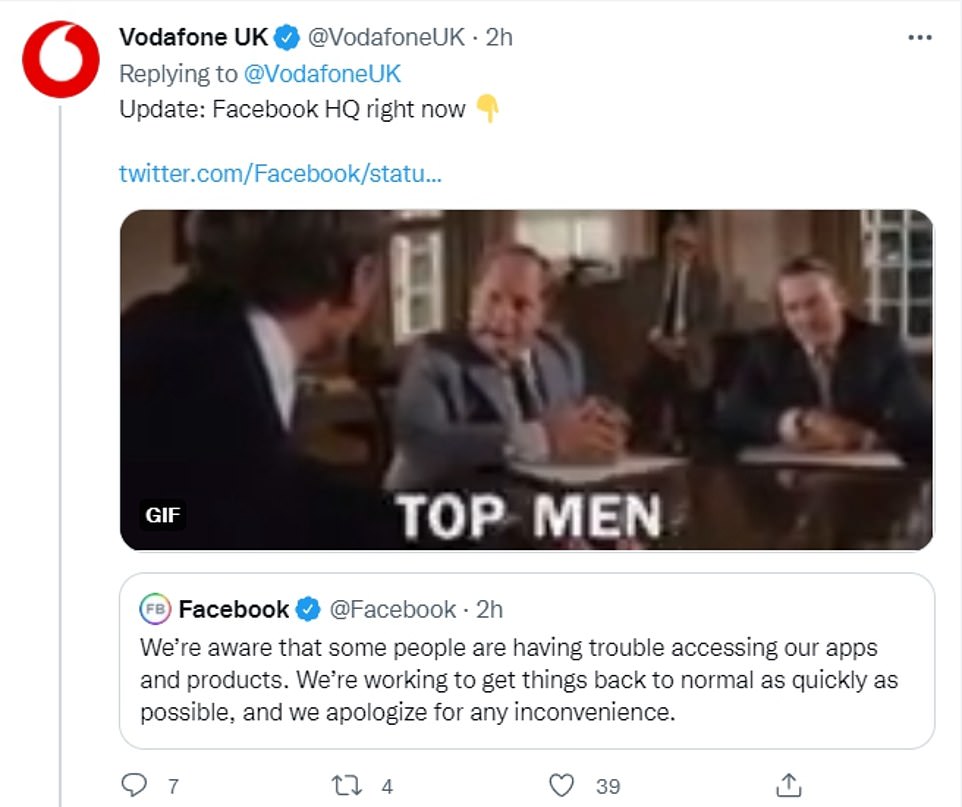
Task: Open the three-dot more options menu
Action: [919, 38]
